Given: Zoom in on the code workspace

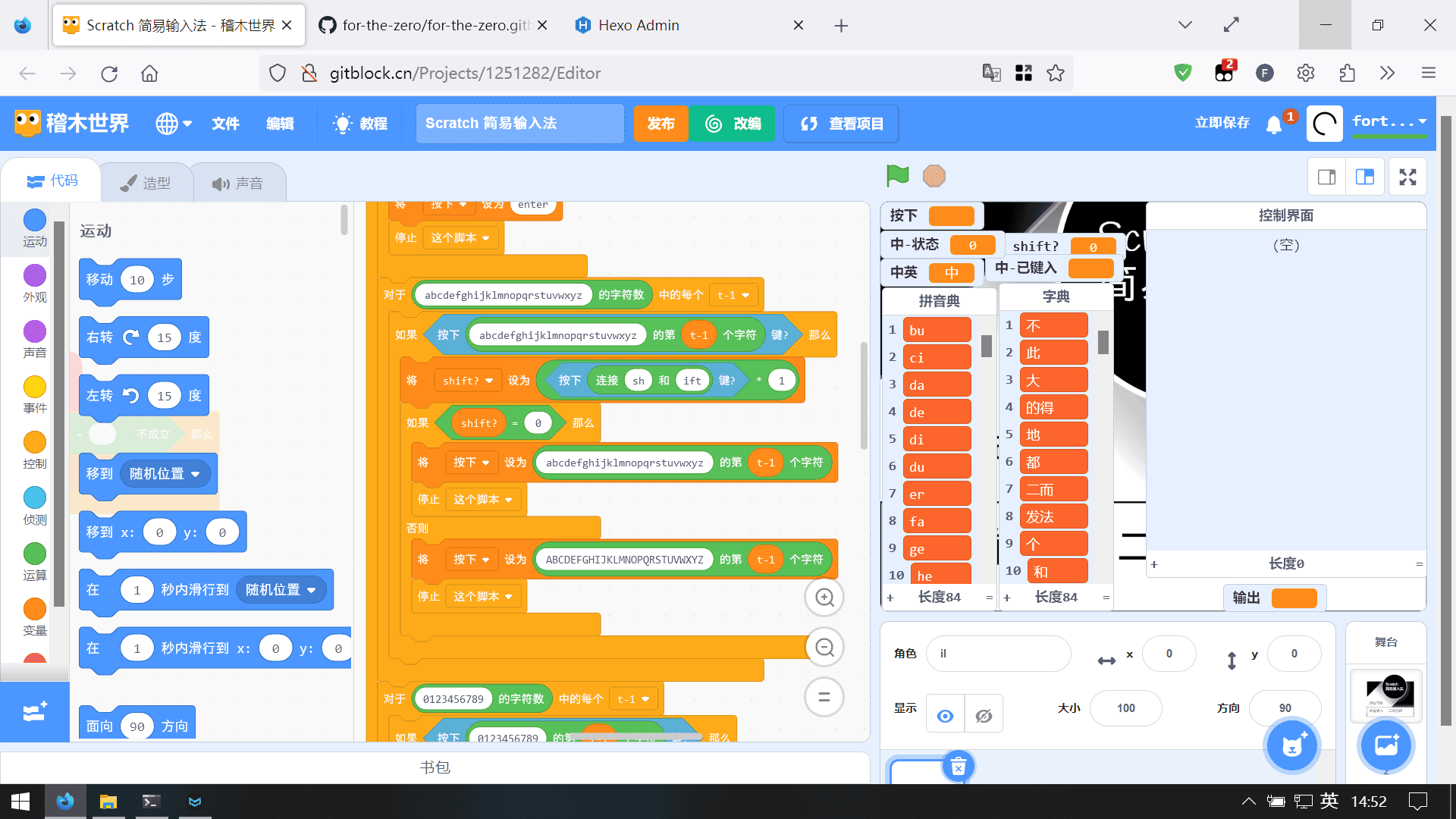Looking at the screenshot, I should coord(824,598).
